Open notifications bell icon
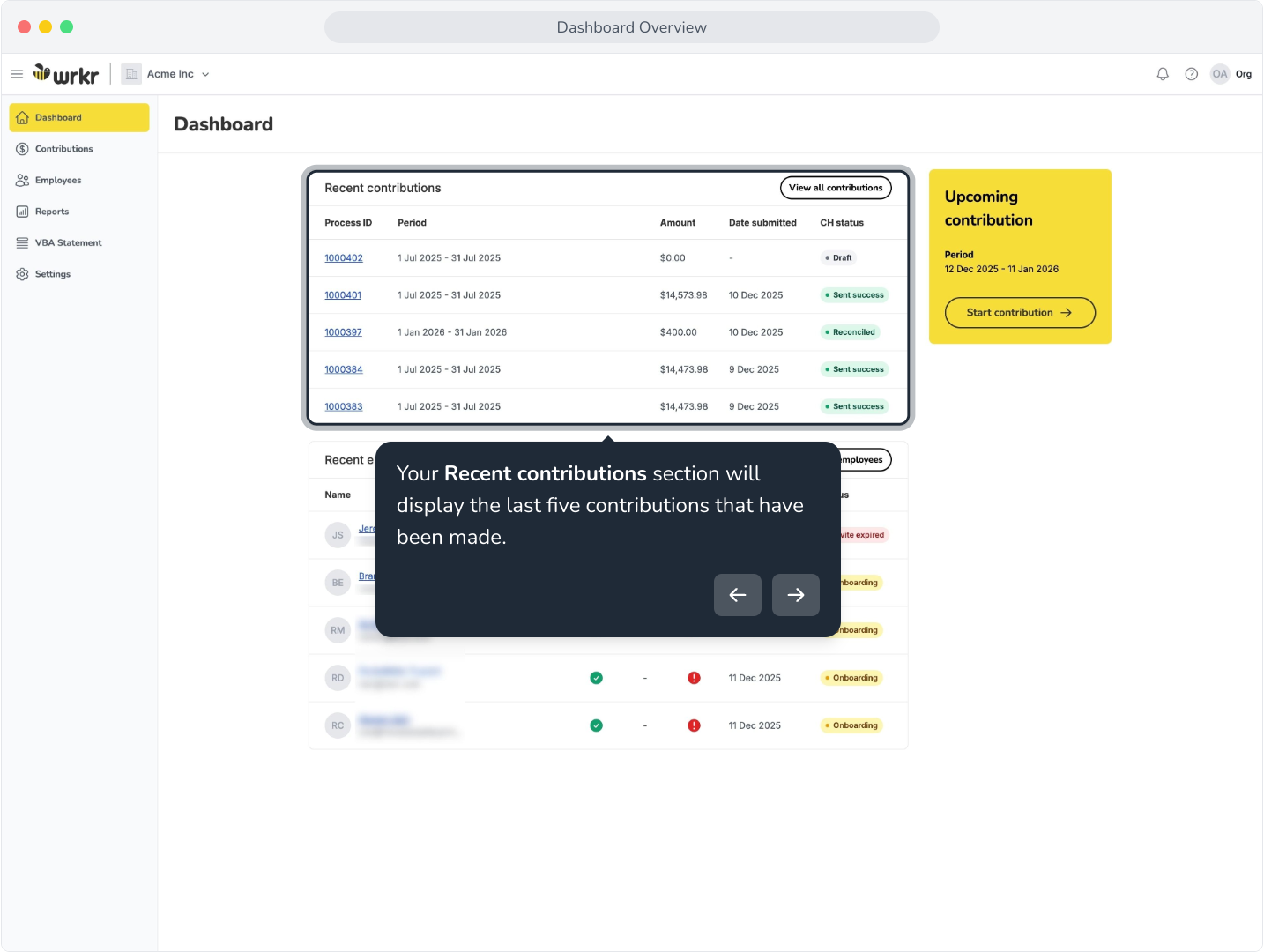The height and width of the screenshot is (952, 1264). pyautogui.click(x=1163, y=74)
